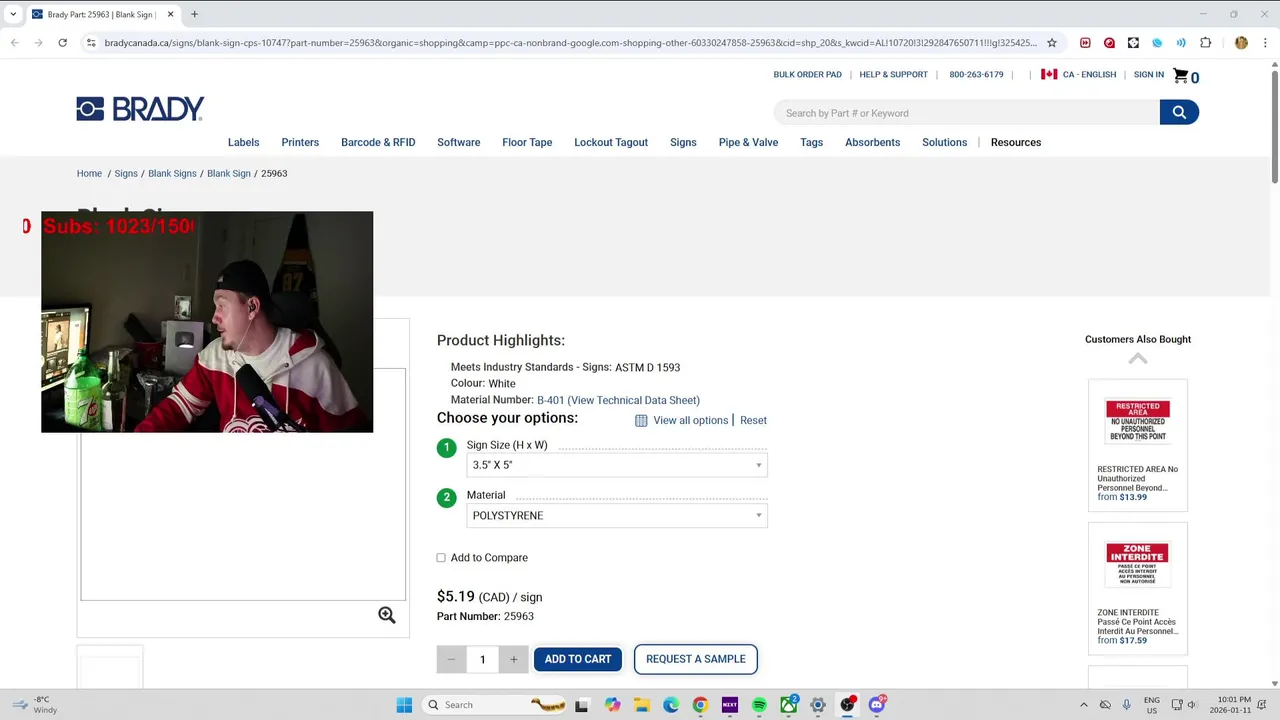Open CA - English language selector
Image resolution: width=1280 pixels, height=720 pixels.
[x=1089, y=75]
